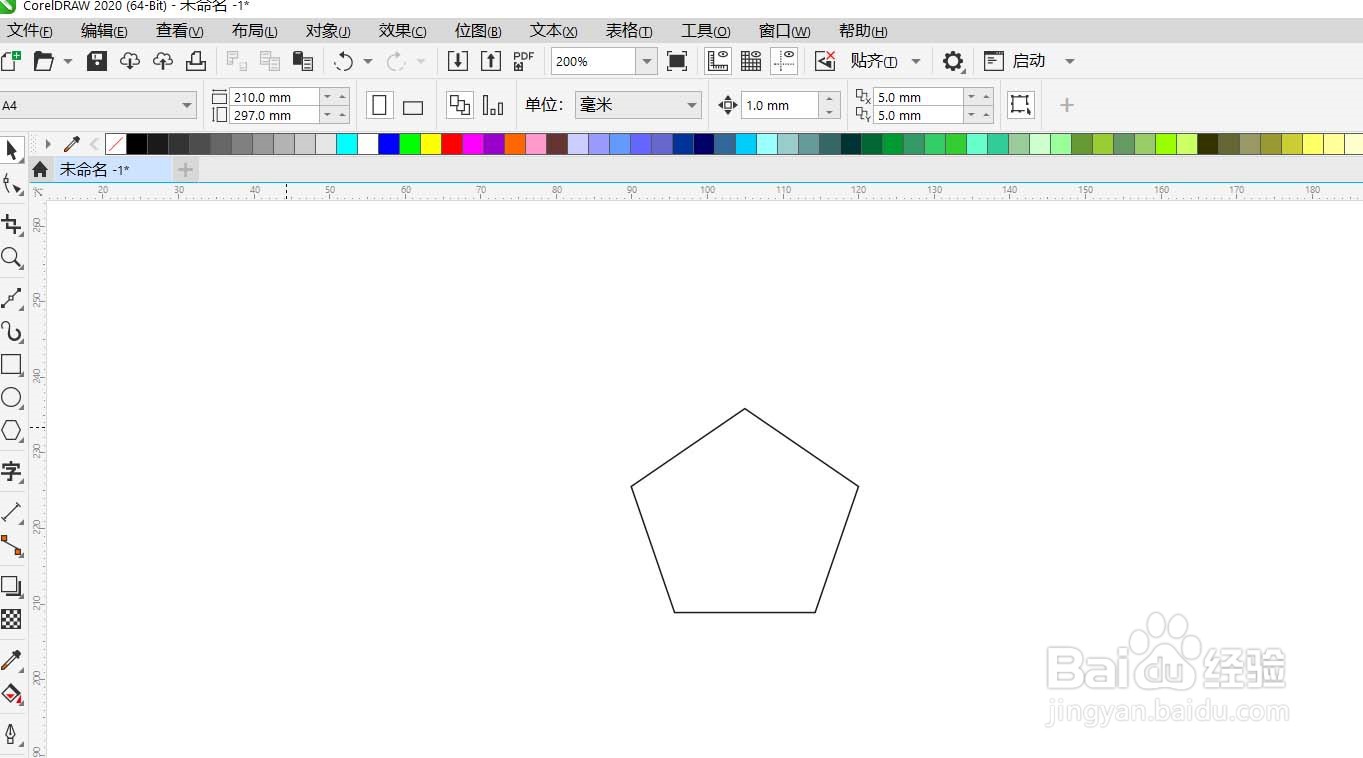Select the Parallel Dimension tool
Viewport: 1363px width, 758px height.
point(12,512)
